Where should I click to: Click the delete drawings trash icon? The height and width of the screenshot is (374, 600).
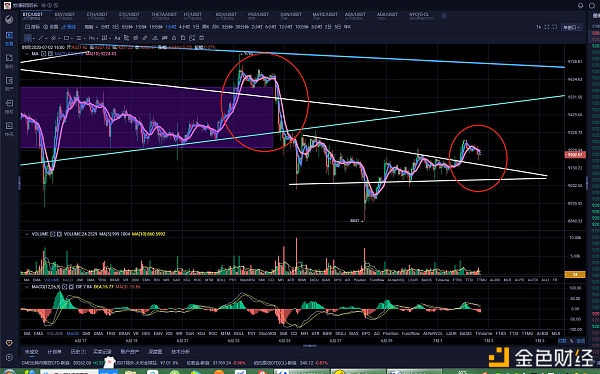201,38
